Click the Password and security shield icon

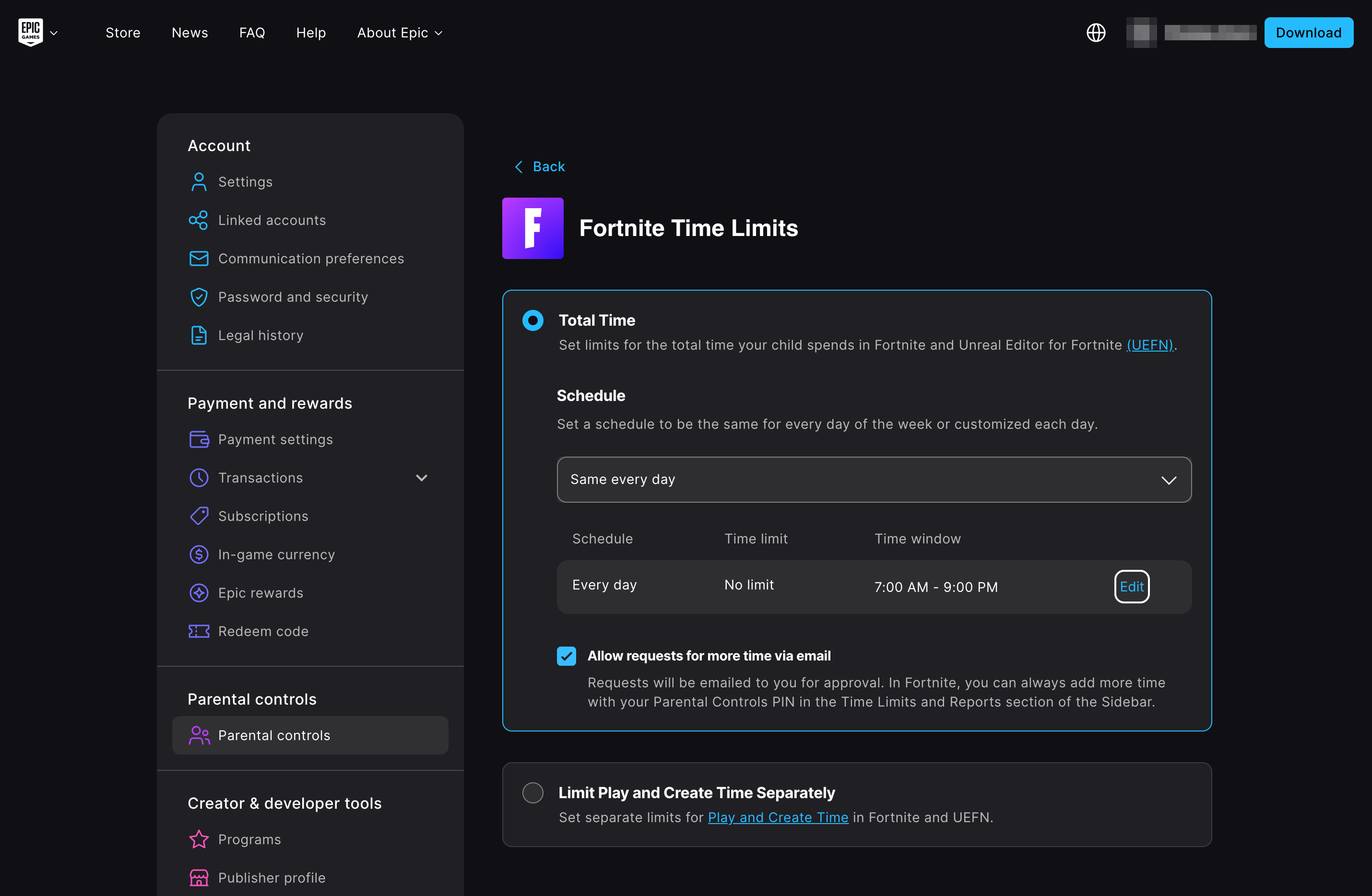click(199, 297)
